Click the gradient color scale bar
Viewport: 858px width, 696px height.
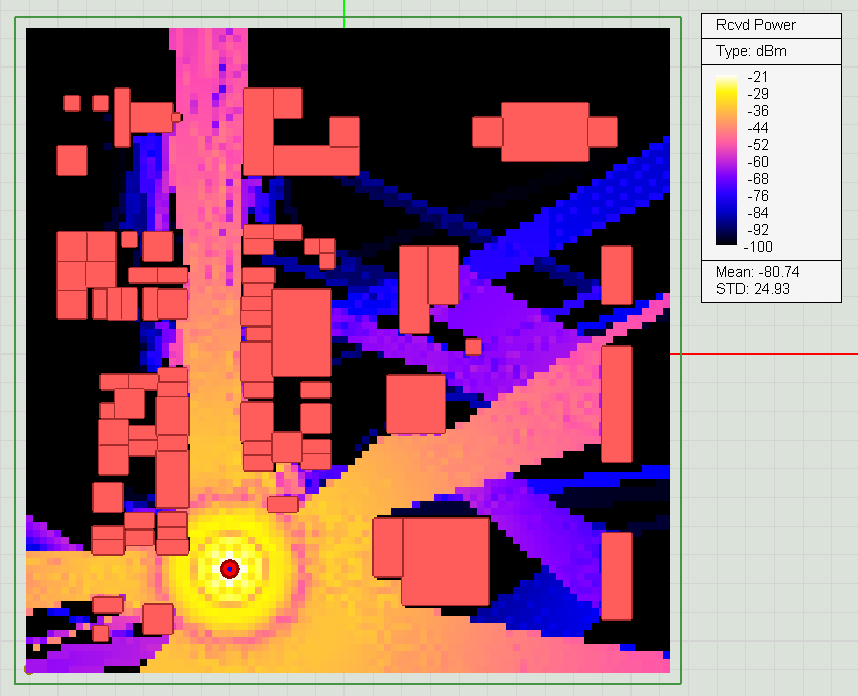point(729,161)
